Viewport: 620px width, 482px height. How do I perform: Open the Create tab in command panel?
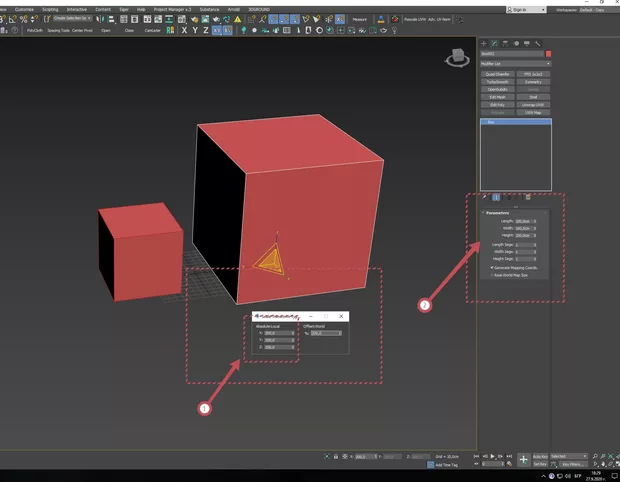[x=484, y=44]
